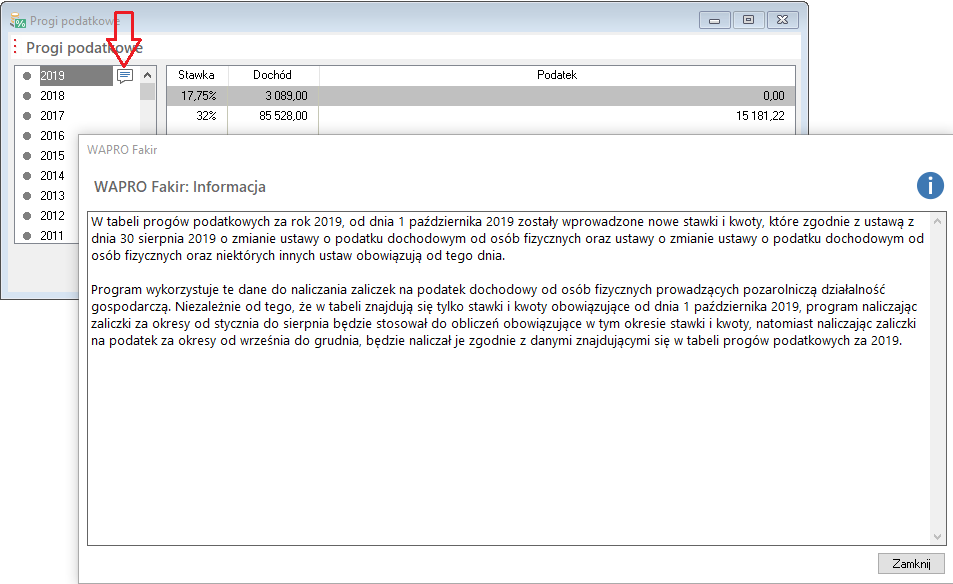Click the Progi podatkowe window title icon
The height and width of the screenshot is (584, 953).
18,21
